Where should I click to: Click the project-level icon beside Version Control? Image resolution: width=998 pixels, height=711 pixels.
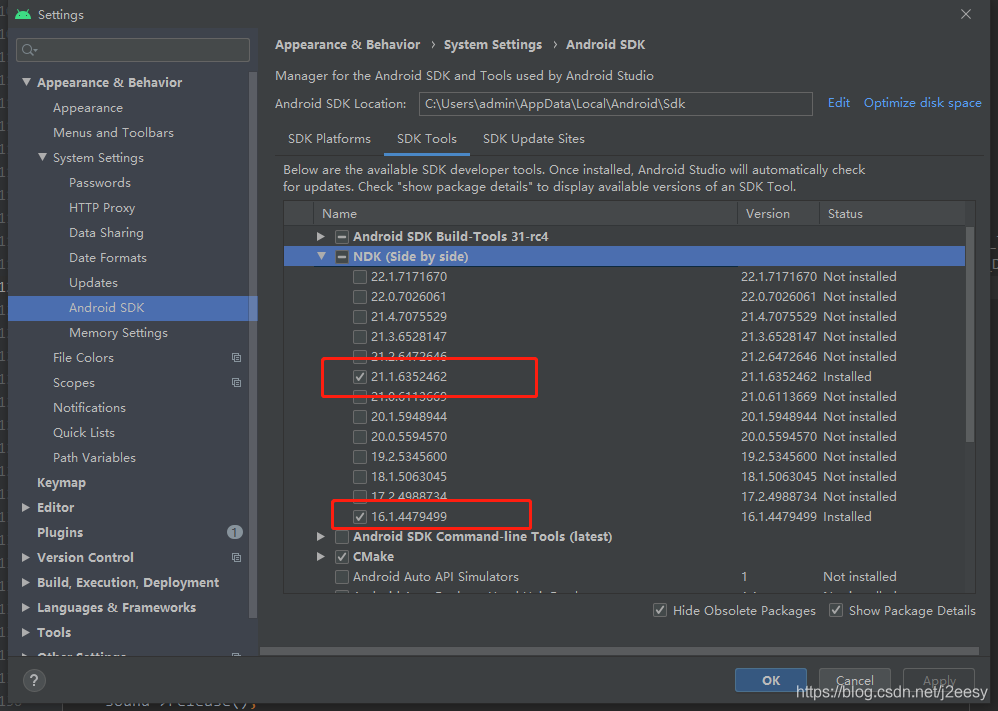[x=236, y=558]
